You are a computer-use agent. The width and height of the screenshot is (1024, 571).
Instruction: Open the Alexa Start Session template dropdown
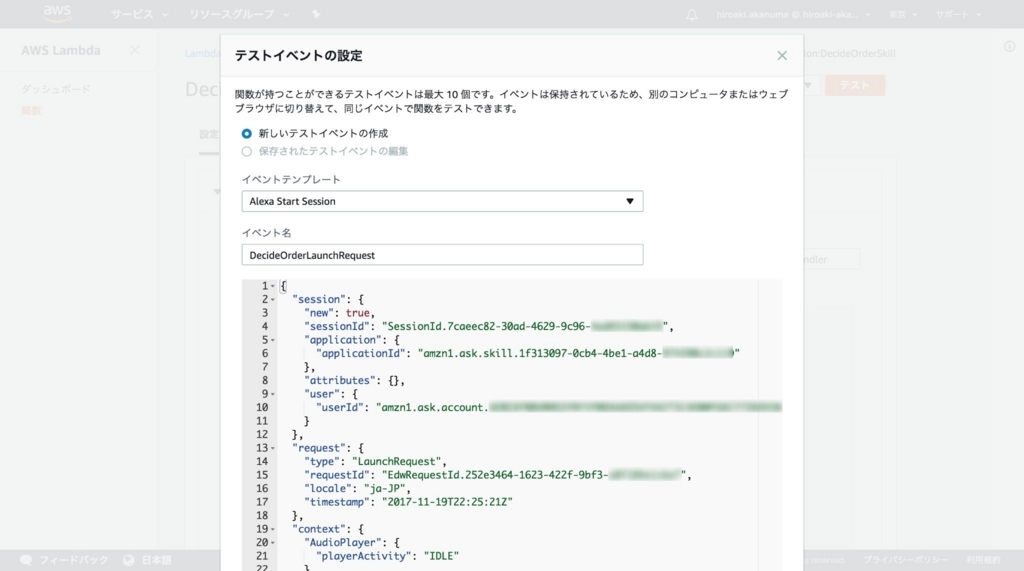[x=442, y=201]
